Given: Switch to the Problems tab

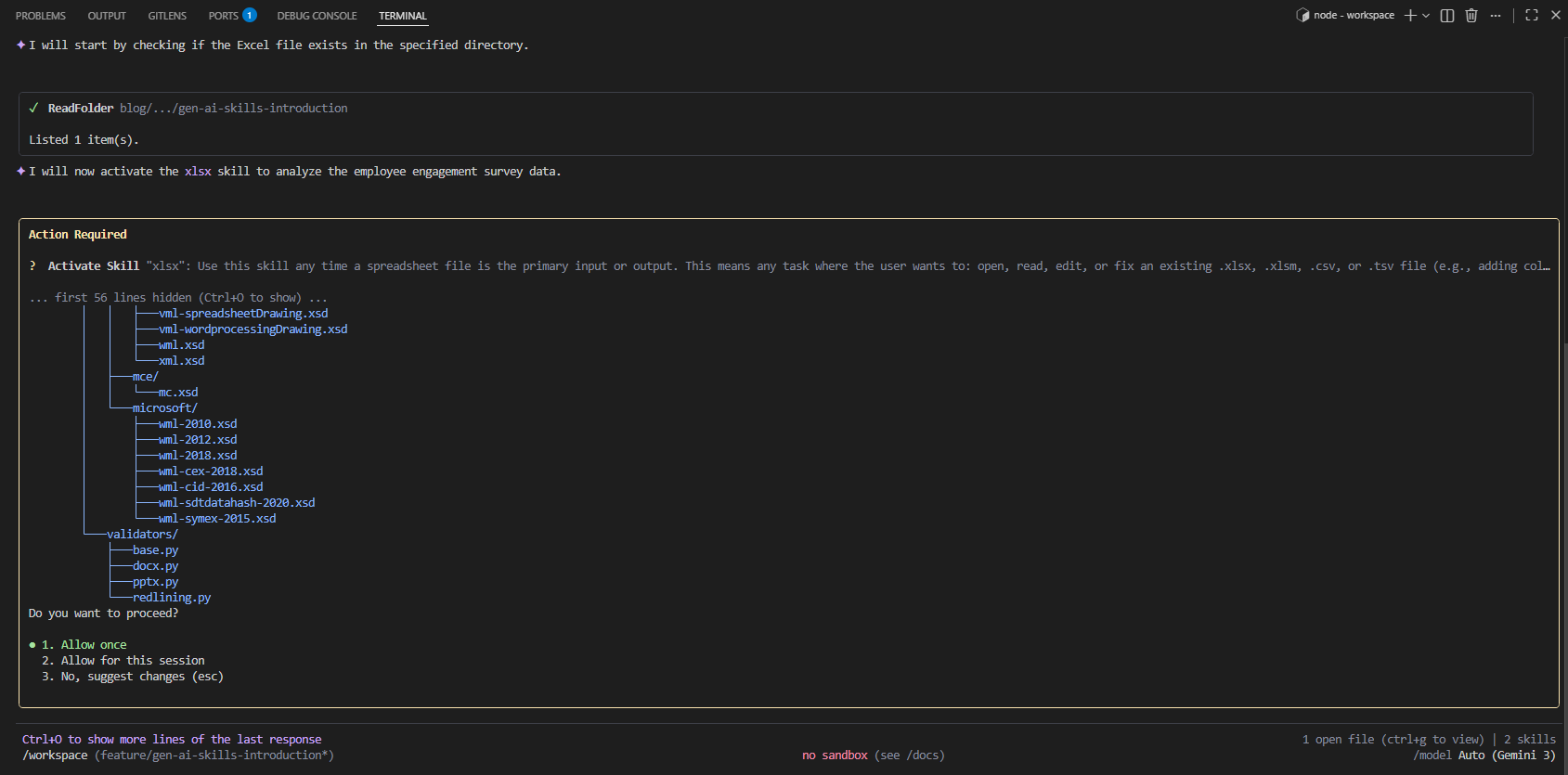Looking at the screenshot, I should (41, 16).
